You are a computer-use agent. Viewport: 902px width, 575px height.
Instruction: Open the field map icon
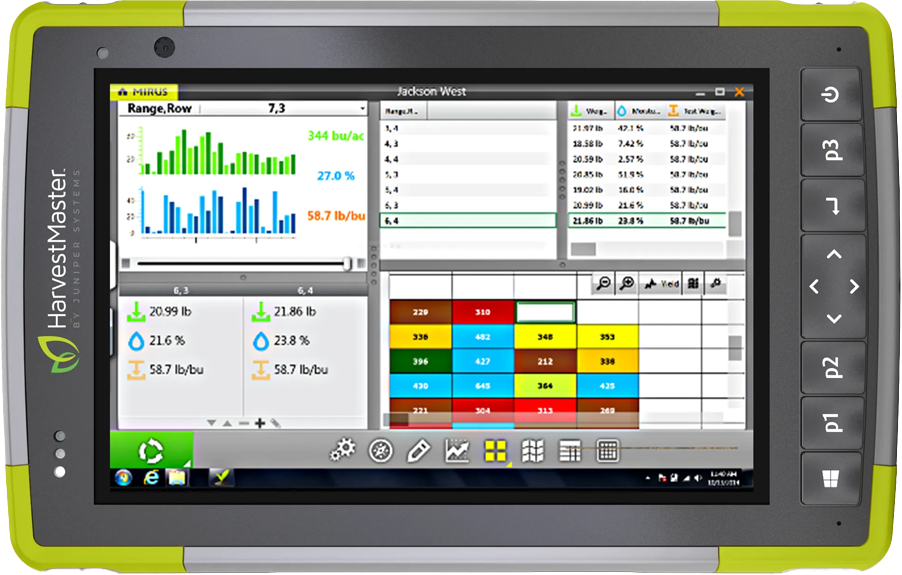click(x=532, y=451)
